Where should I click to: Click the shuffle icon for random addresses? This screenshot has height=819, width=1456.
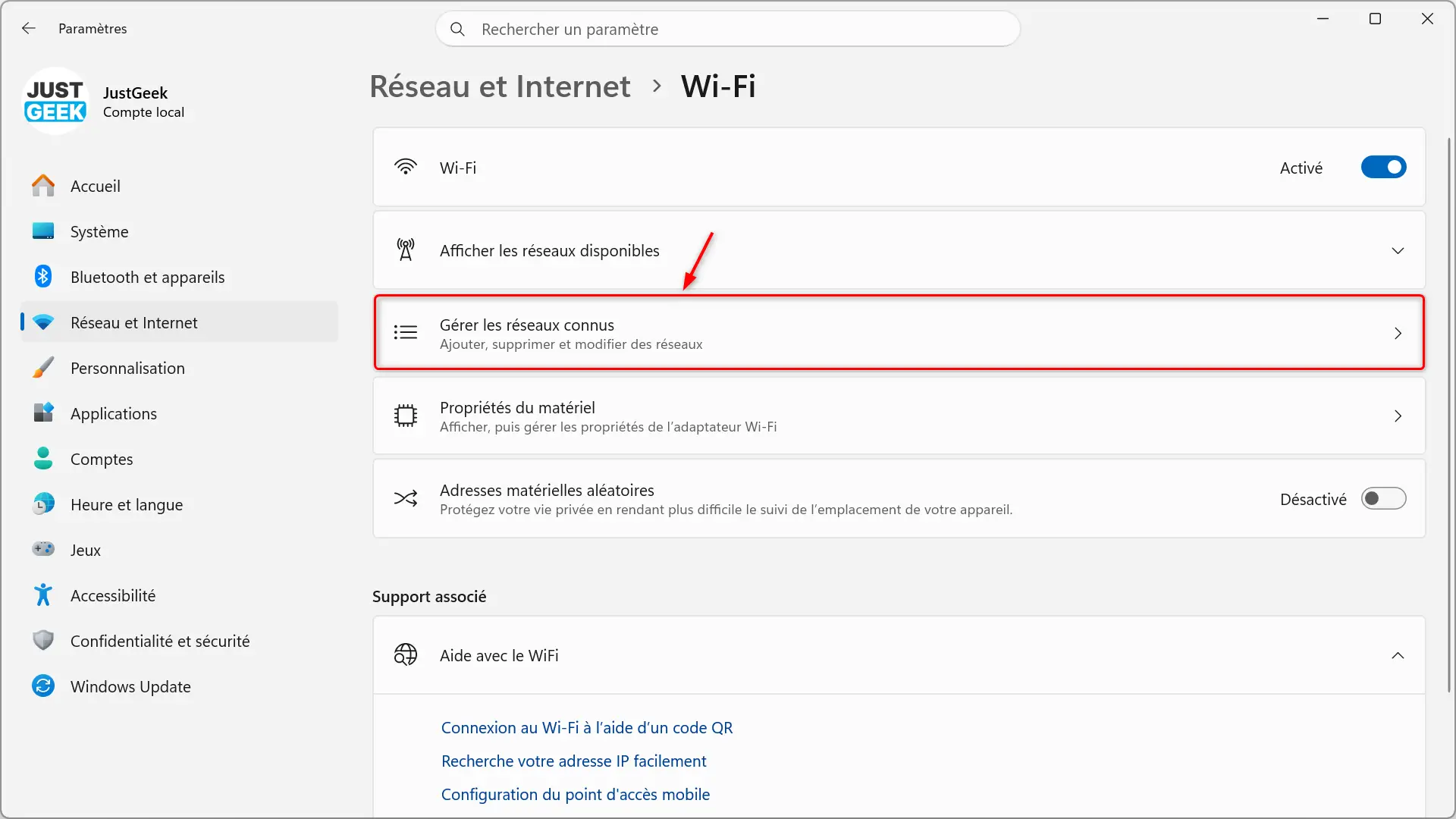(406, 498)
